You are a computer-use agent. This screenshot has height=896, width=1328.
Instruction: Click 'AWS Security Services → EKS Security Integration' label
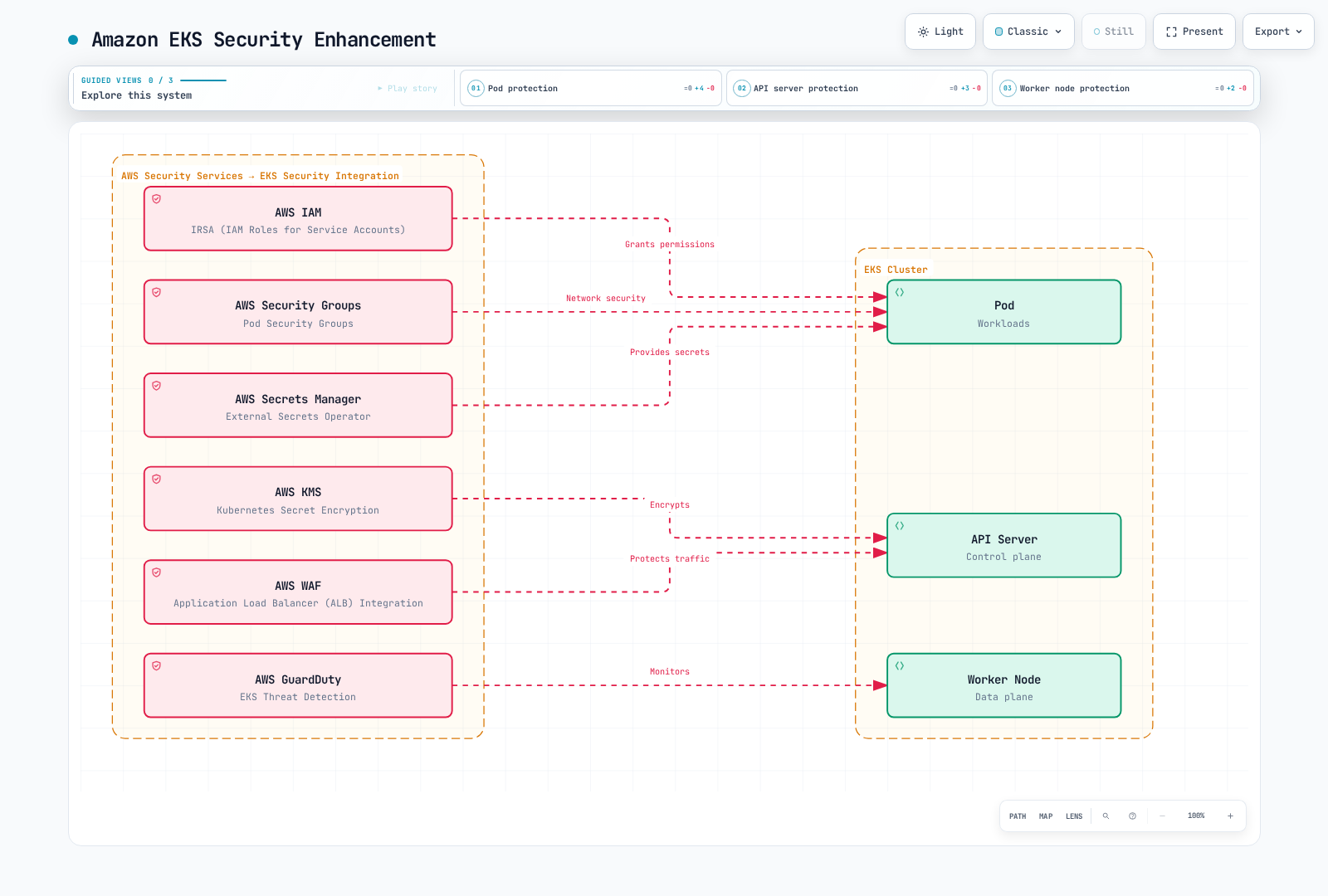point(260,176)
